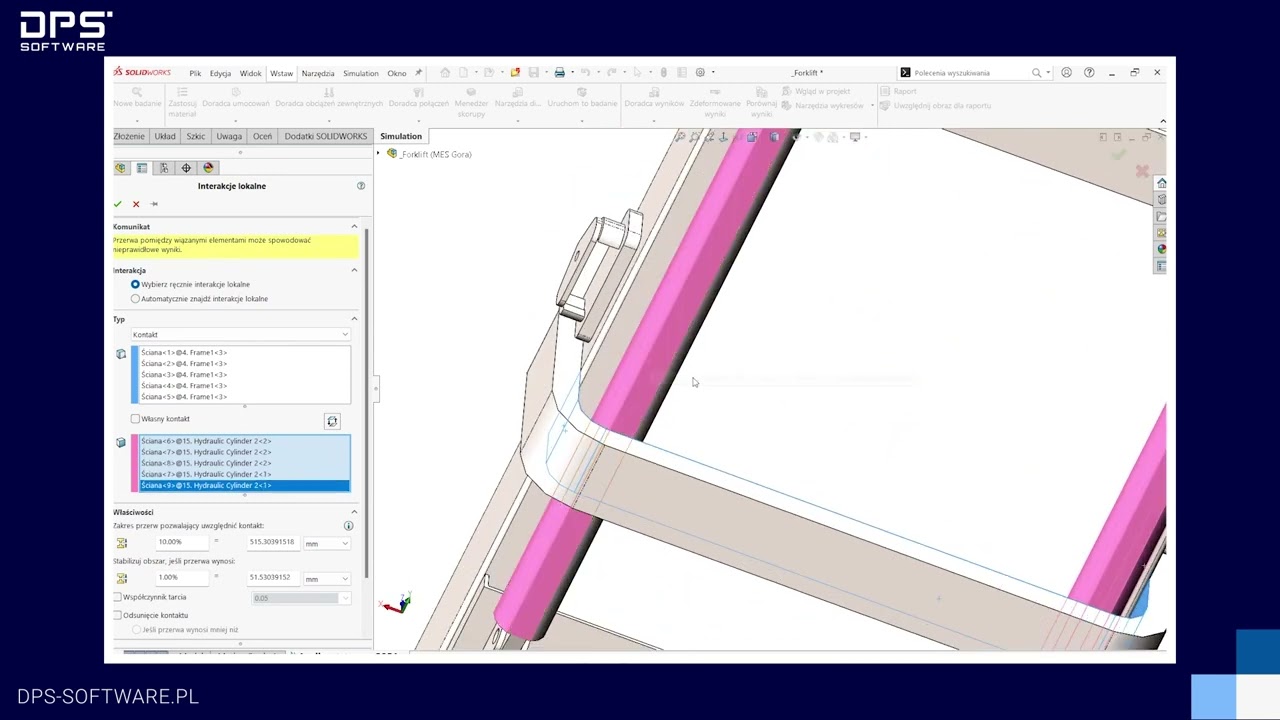Open Options gear icon in title bar
1280x720 pixels.
(x=700, y=73)
